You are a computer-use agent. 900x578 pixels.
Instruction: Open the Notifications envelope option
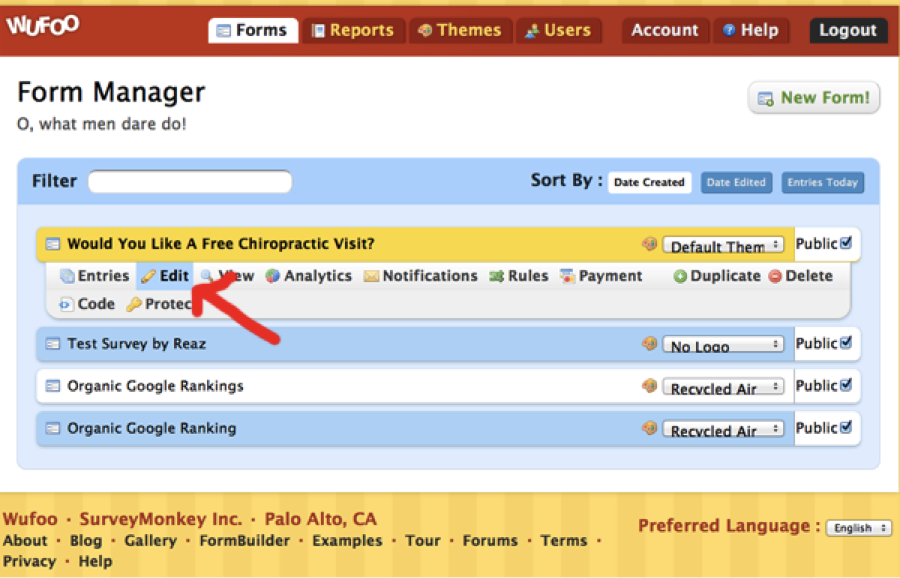(420, 276)
